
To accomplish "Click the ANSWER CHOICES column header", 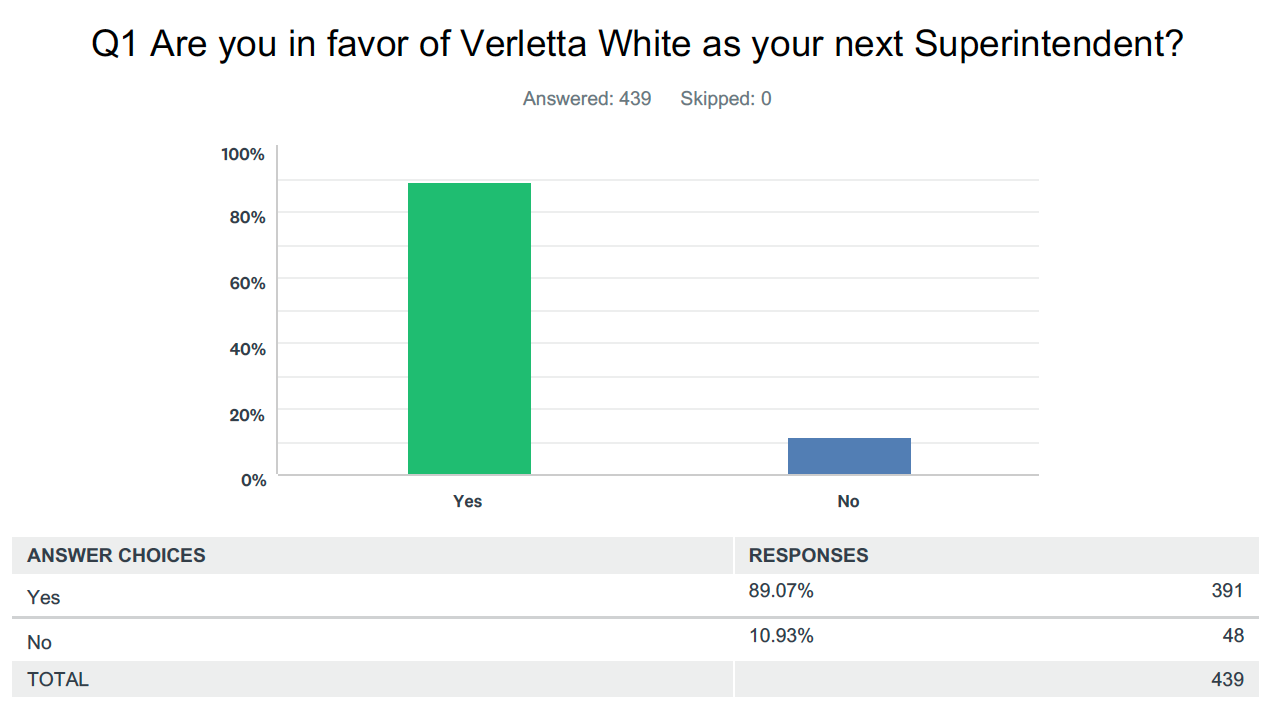I will coord(116,555).
